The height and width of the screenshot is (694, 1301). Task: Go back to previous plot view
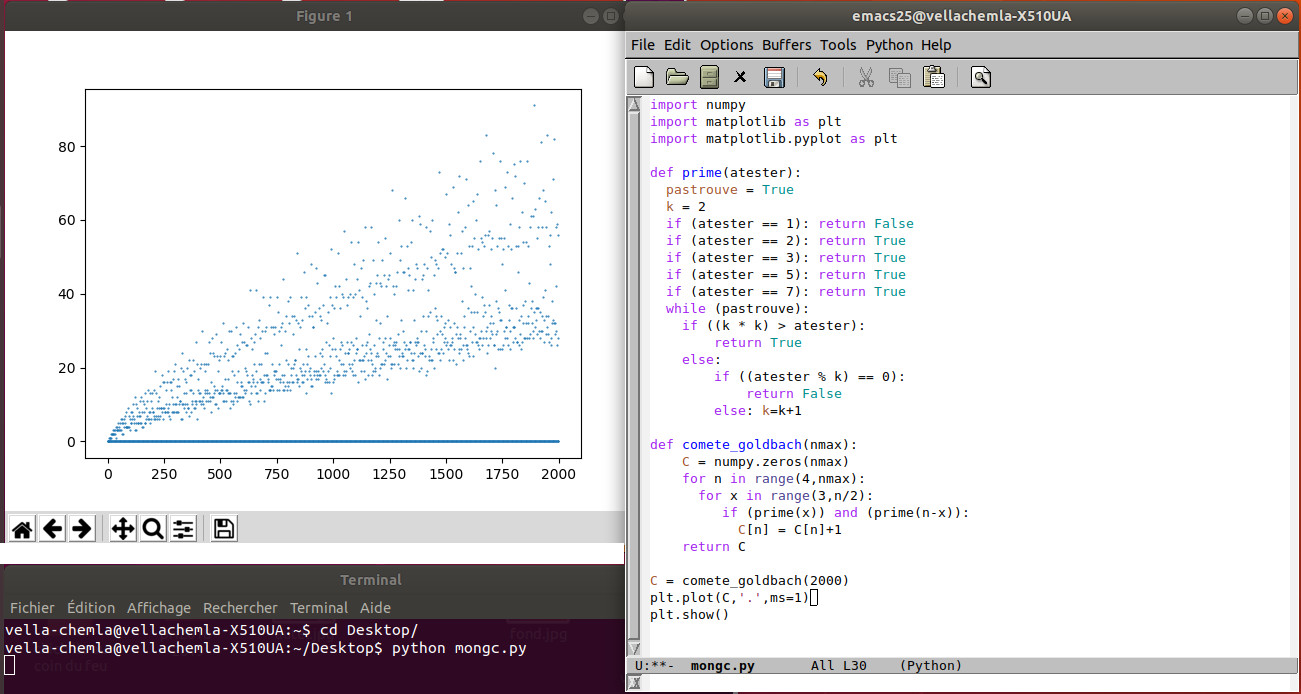[x=52, y=529]
